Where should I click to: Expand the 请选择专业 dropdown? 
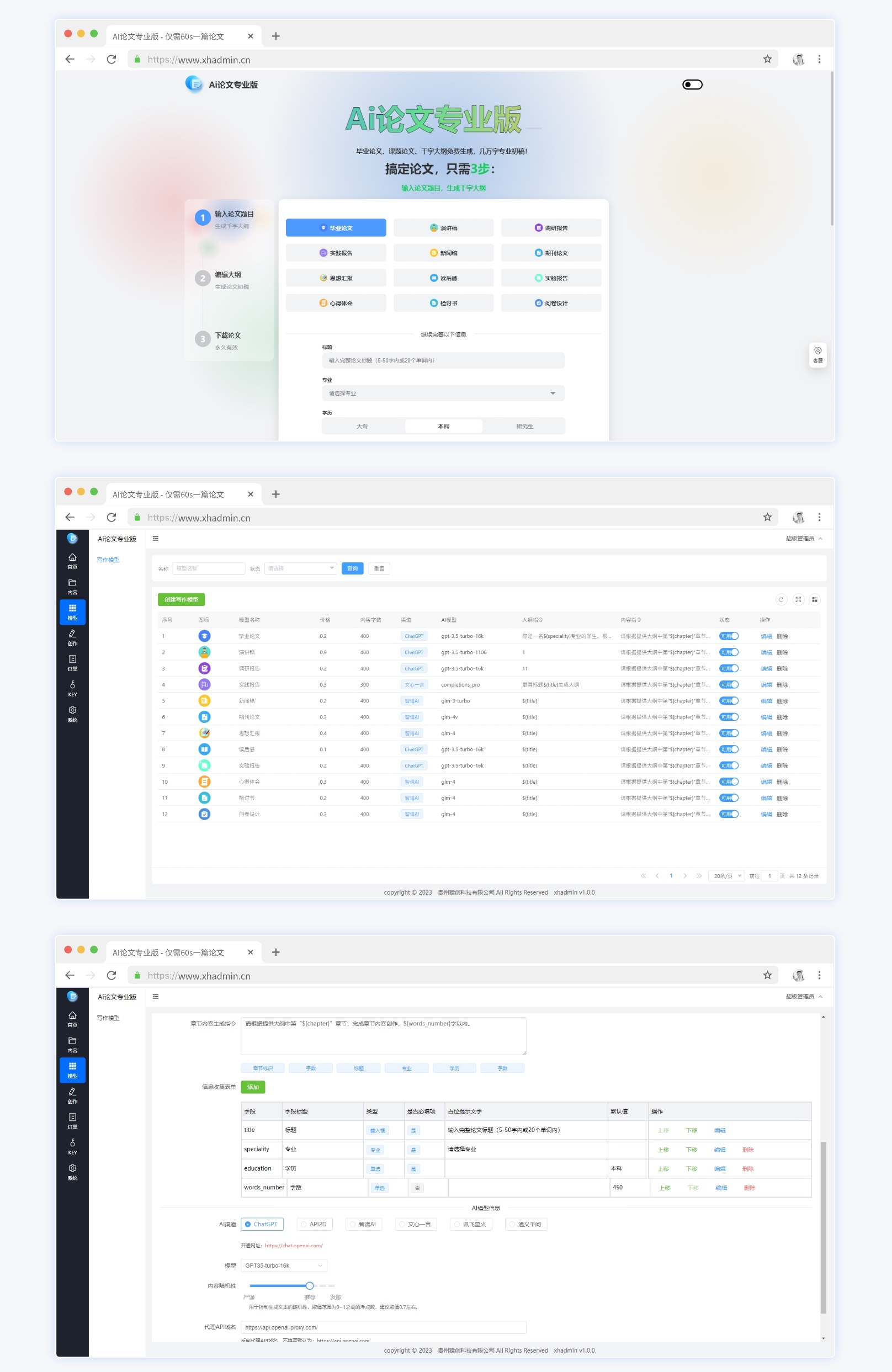pos(443,393)
